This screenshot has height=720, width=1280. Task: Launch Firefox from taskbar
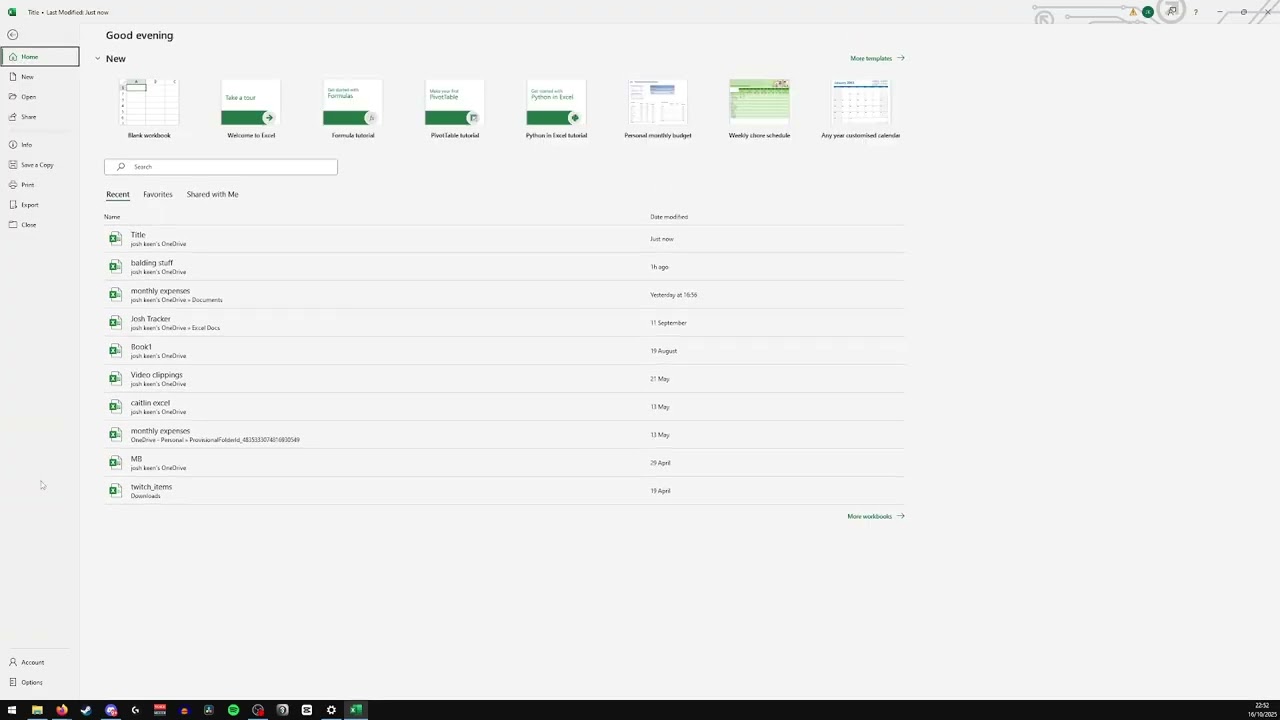61,710
